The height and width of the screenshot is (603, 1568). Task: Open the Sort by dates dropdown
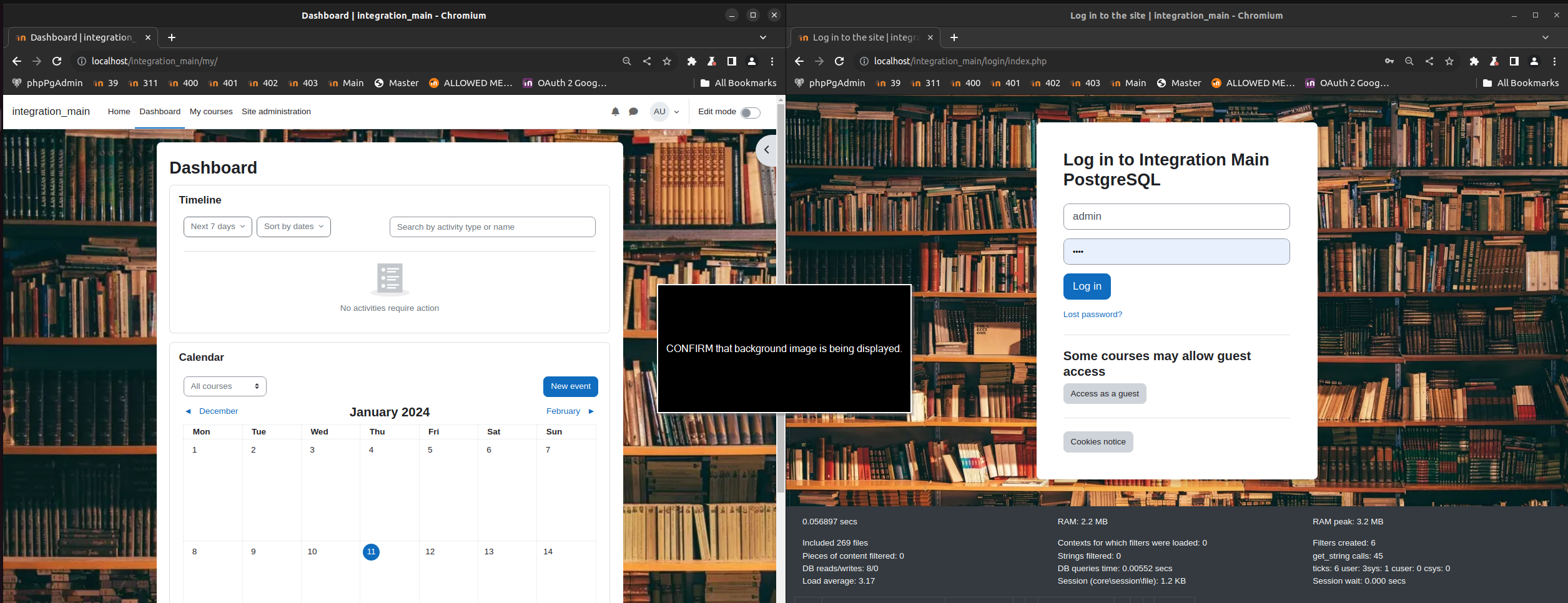point(293,227)
